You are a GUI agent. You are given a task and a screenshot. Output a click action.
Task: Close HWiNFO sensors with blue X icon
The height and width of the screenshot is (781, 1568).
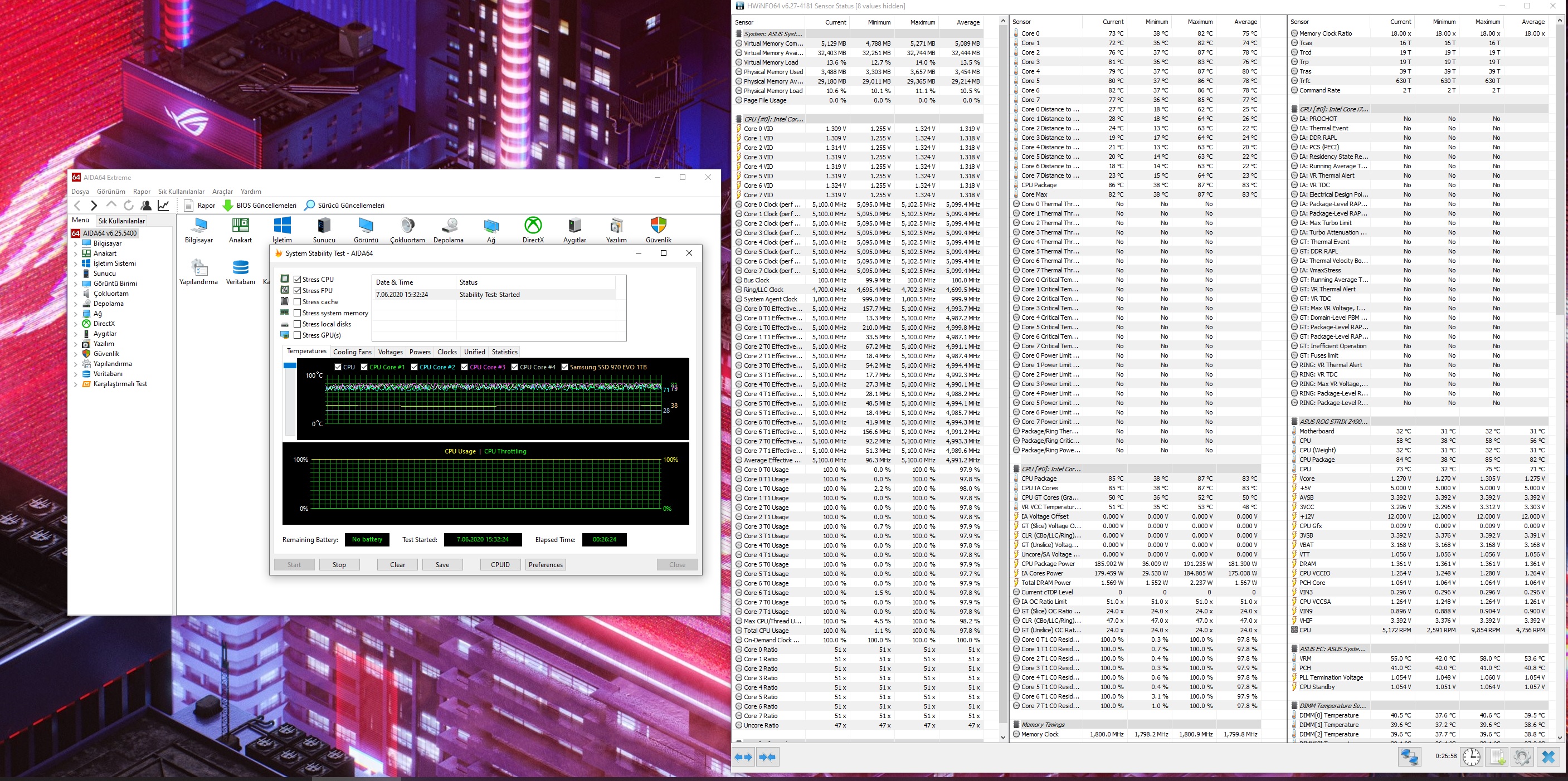(x=1548, y=756)
